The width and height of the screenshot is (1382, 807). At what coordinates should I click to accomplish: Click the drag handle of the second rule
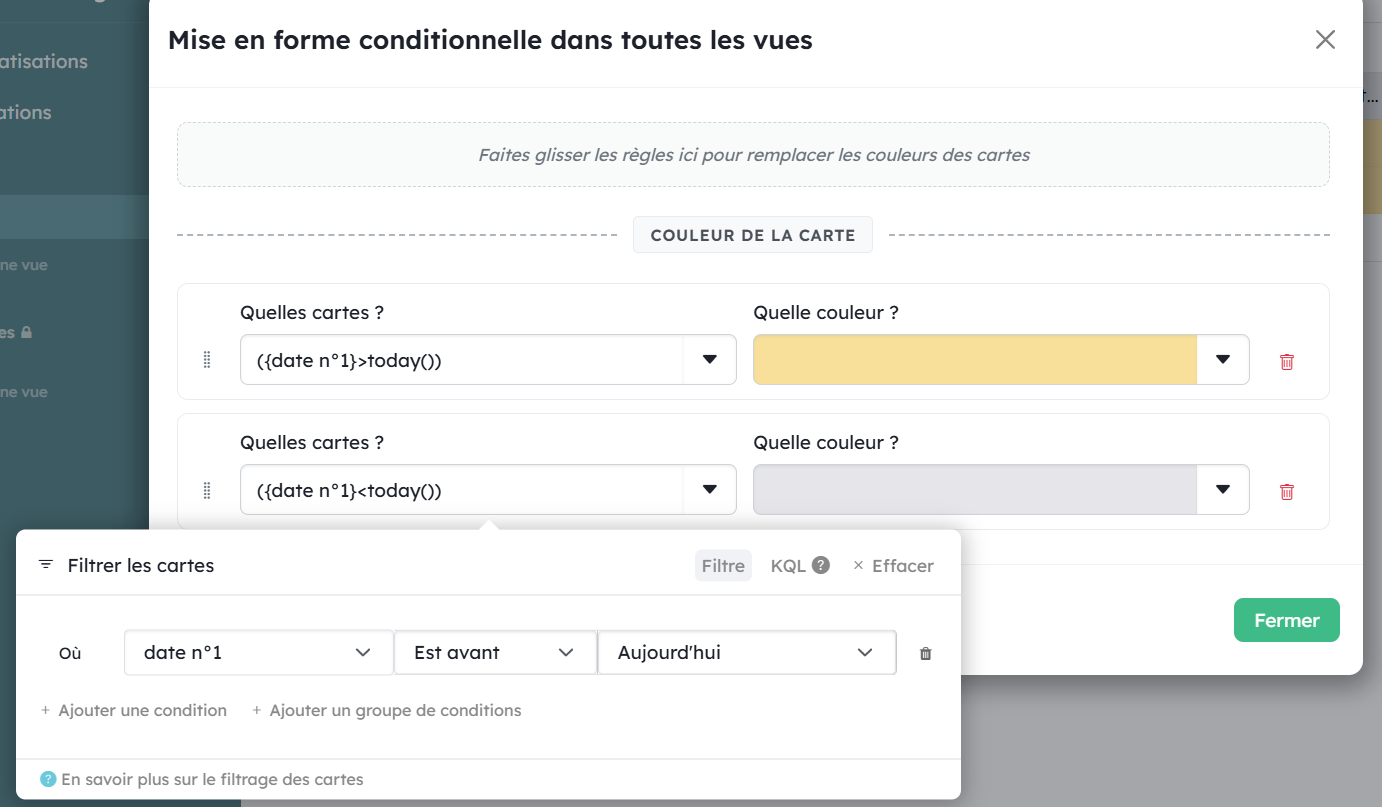coord(207,490)
